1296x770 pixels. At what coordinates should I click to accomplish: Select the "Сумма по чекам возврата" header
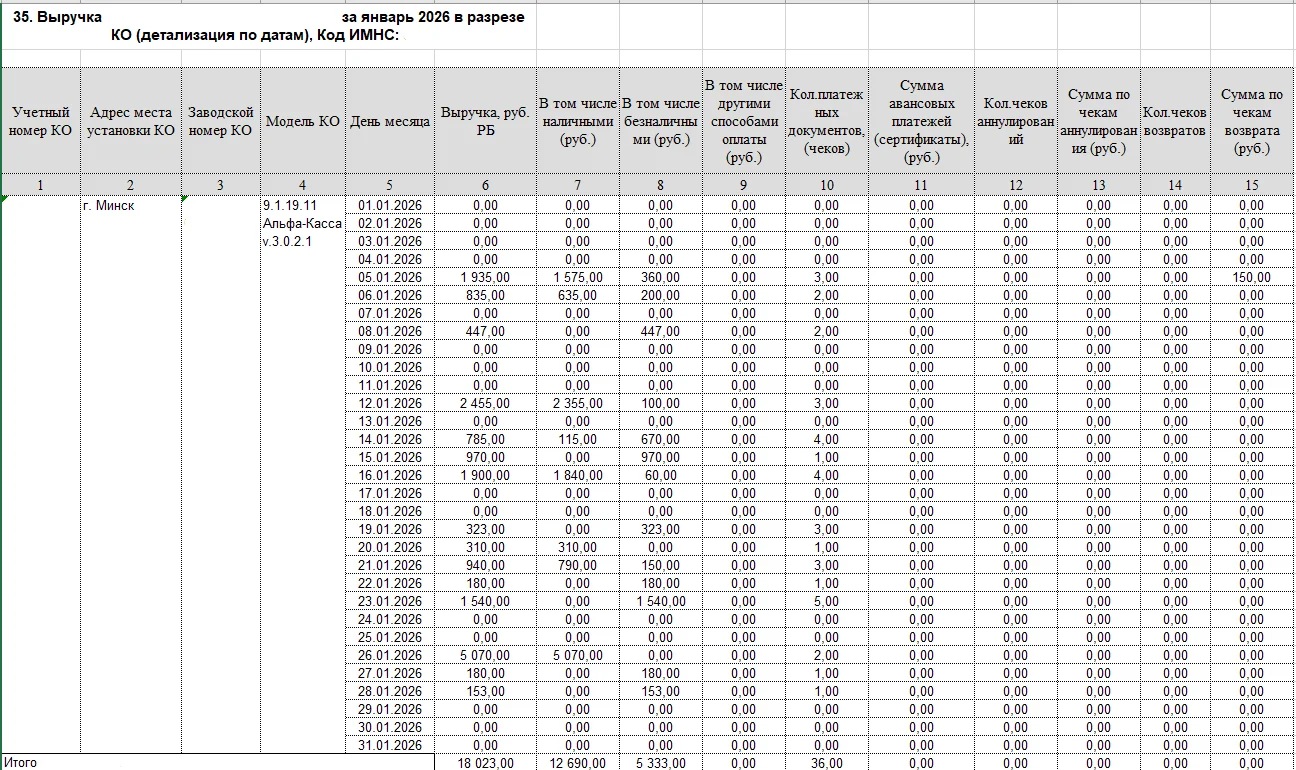click(1253, 121)
